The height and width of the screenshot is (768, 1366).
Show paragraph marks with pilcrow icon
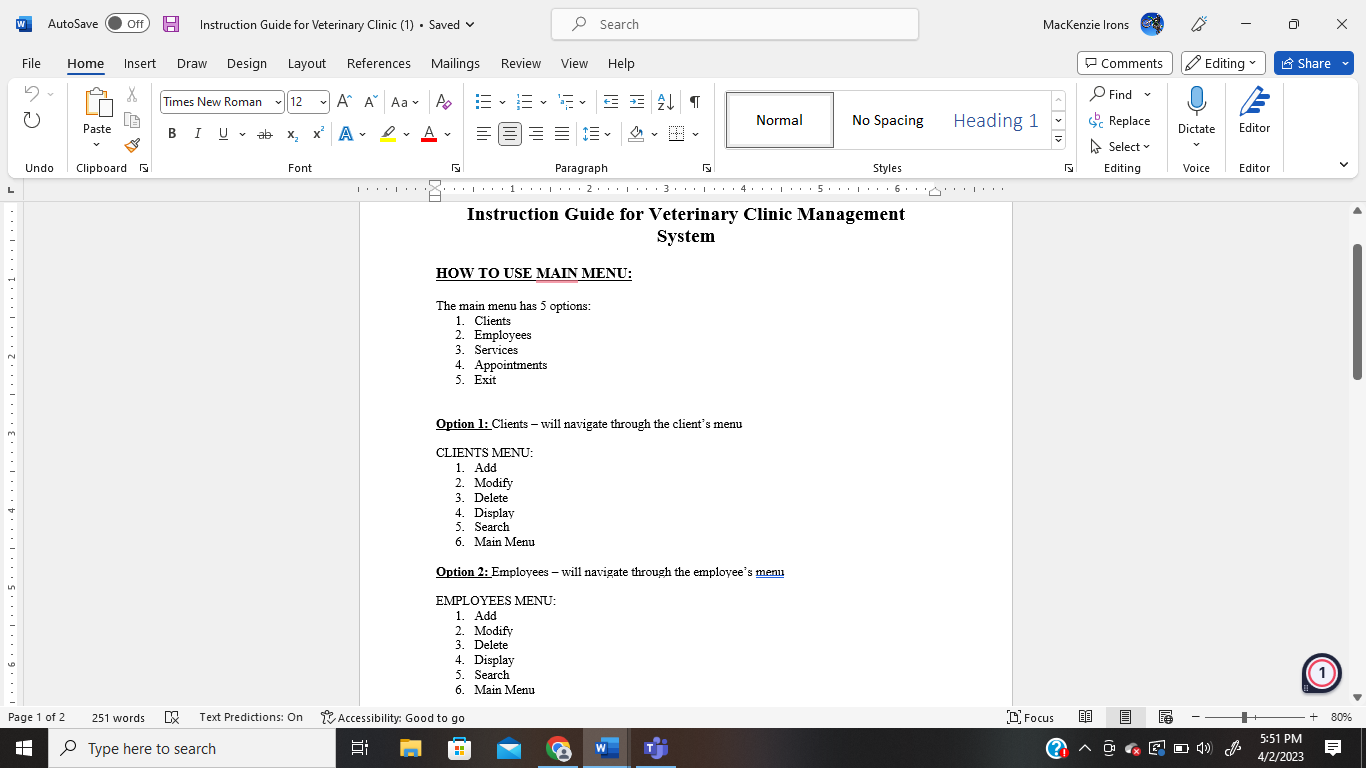(x=695, y=102)
